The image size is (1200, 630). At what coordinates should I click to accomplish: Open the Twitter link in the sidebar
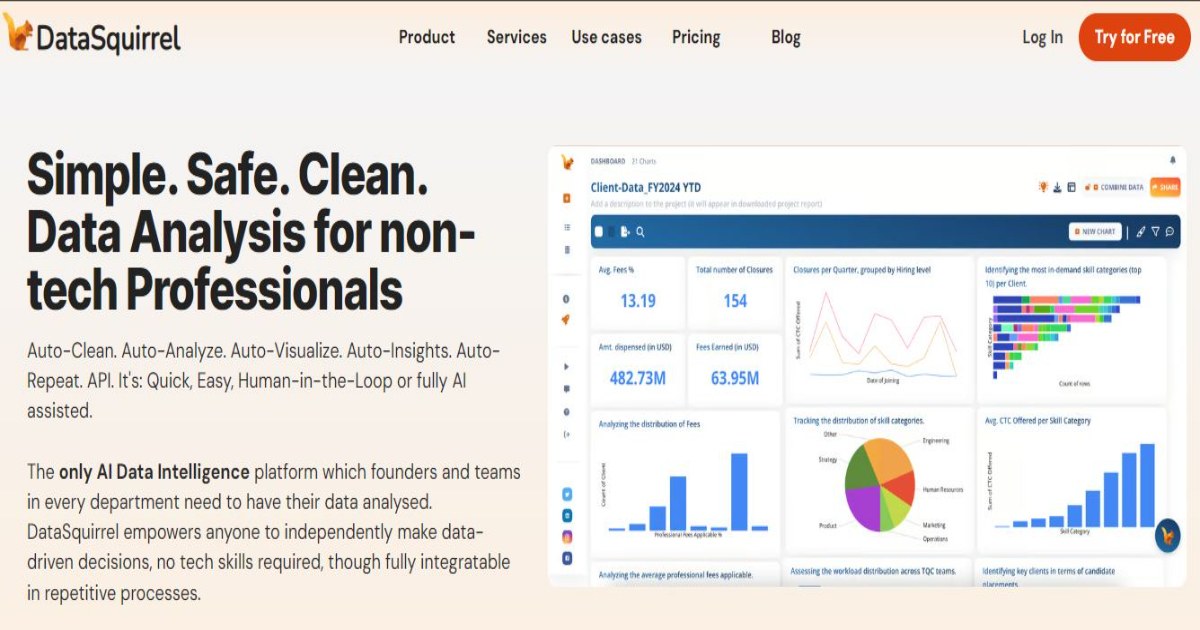coord(567,494)
